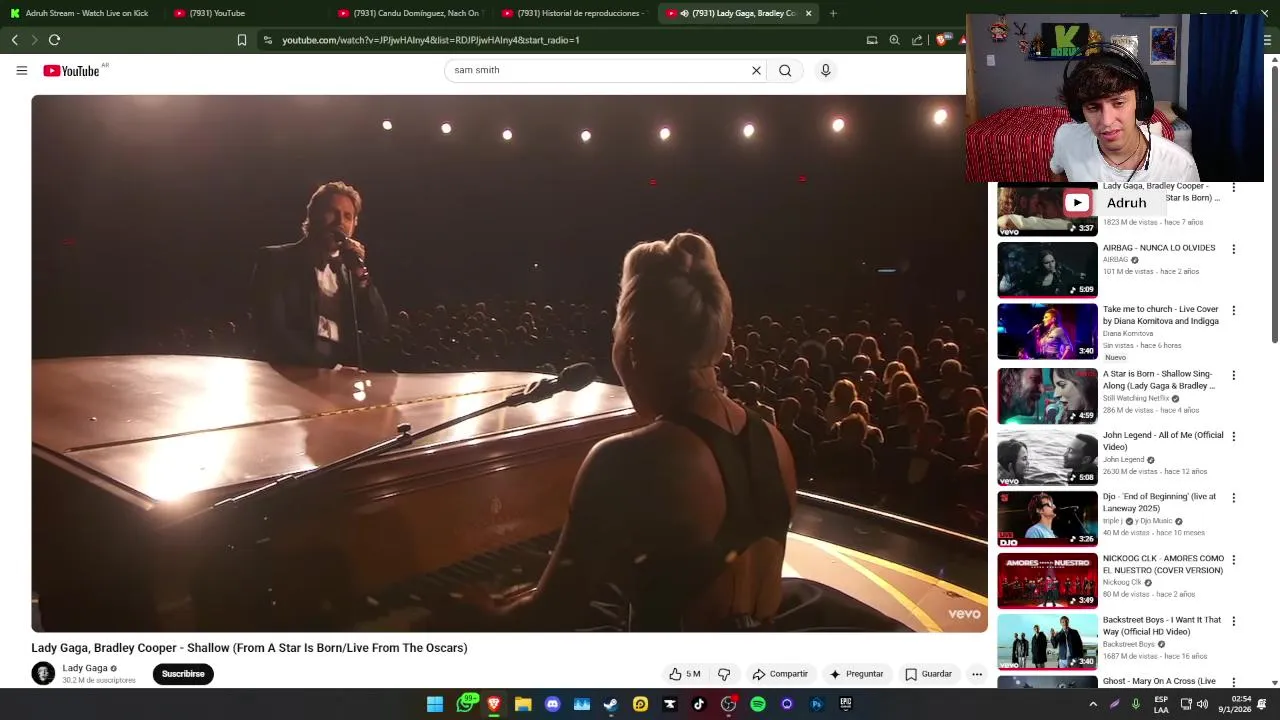Go to YouTube home via logo
Image resolution: width=1280 pixels, height=720 pixels.
[x=71, y=70]
